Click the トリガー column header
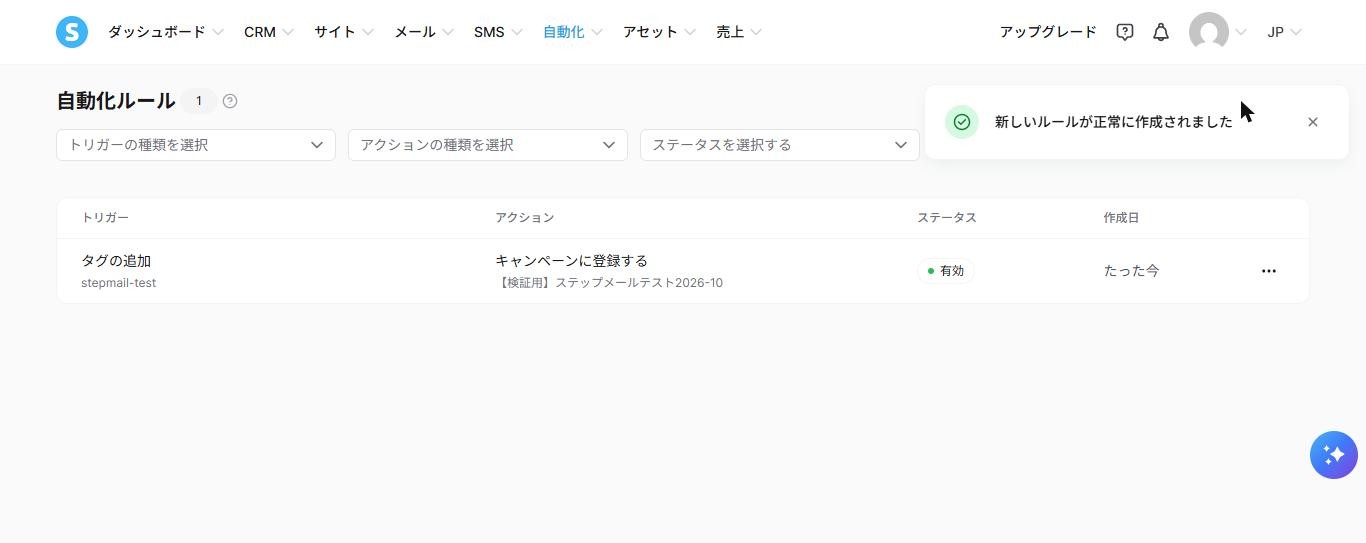Viewport: 1366px width, 543px height. [105, 218]
